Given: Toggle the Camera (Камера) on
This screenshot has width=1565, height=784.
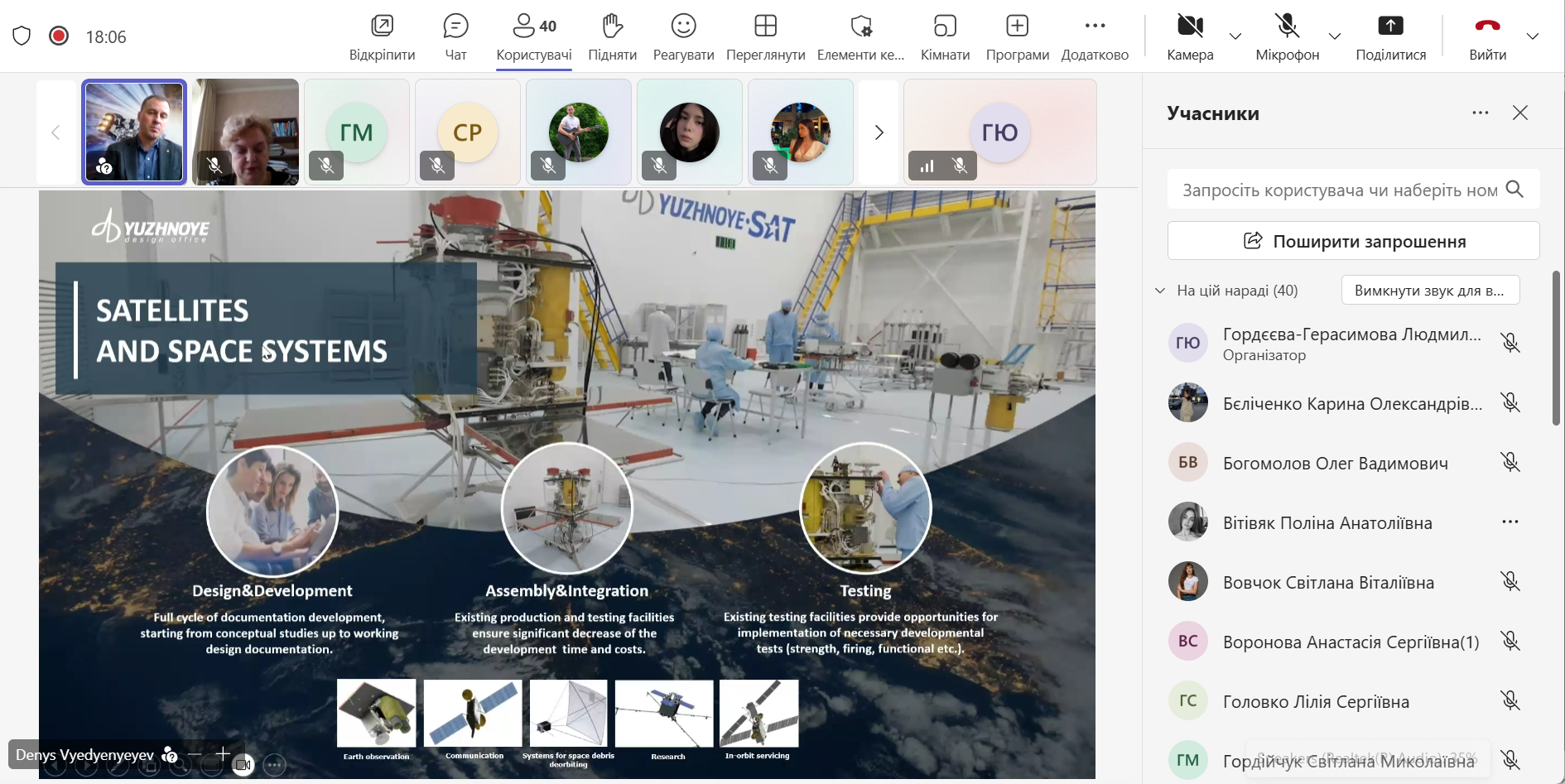Looking at the screenshot, I should pyautogui.click(x=1190, y=26).
